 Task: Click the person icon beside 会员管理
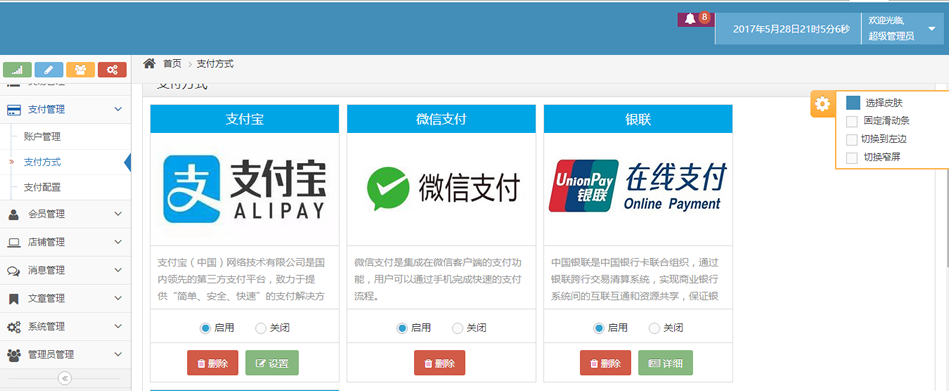pos(13,214)
